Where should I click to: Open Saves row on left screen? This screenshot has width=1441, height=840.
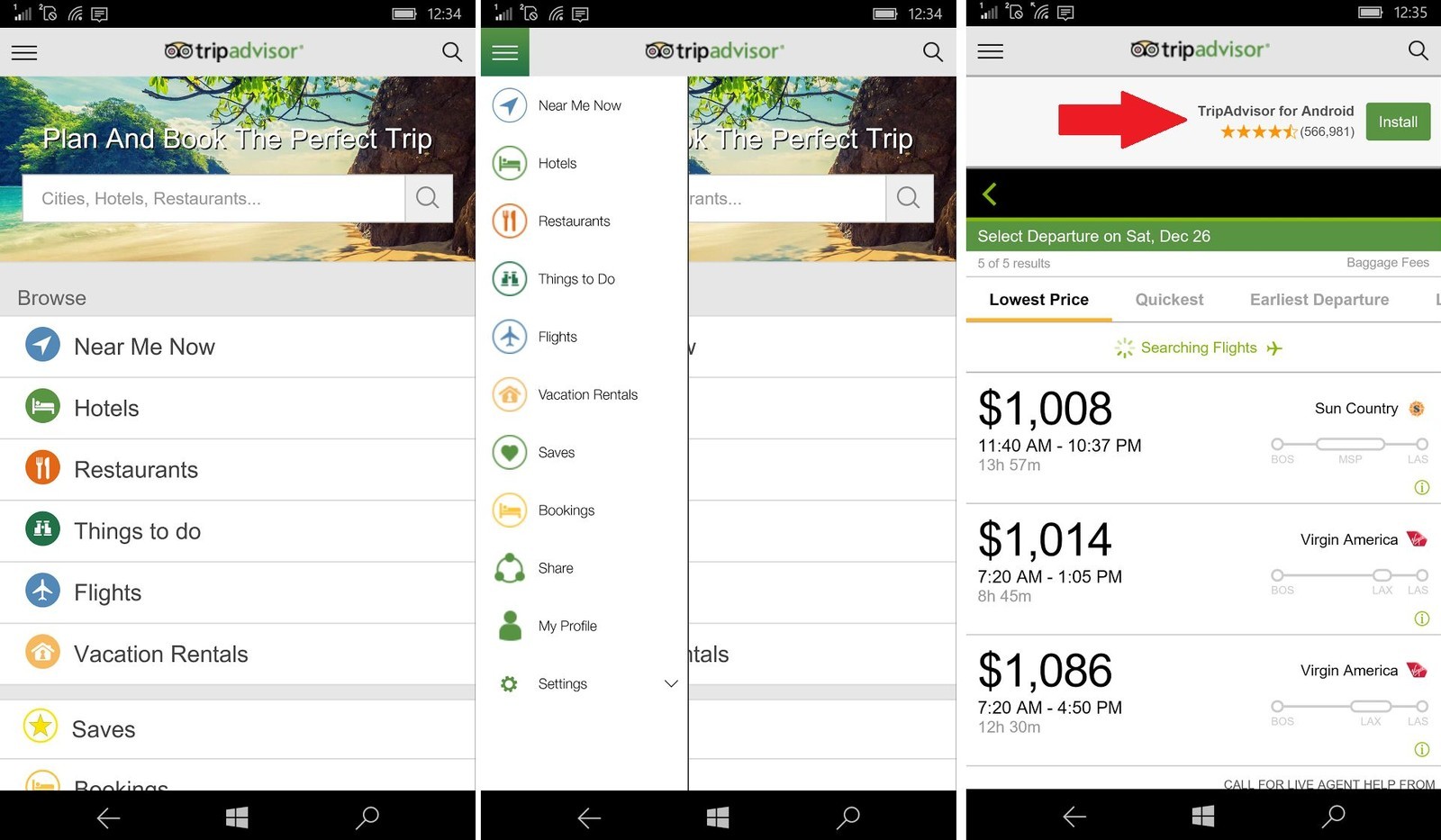[x=238, y=729]
